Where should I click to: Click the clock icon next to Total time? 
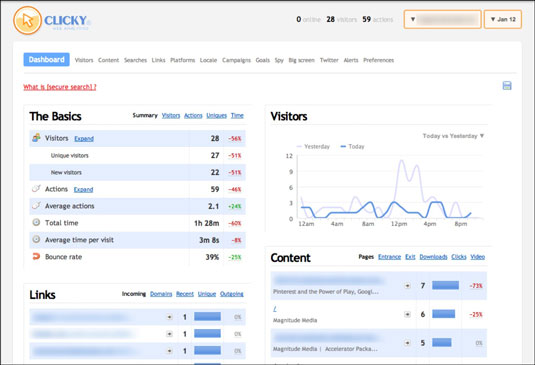pos(36,222)
